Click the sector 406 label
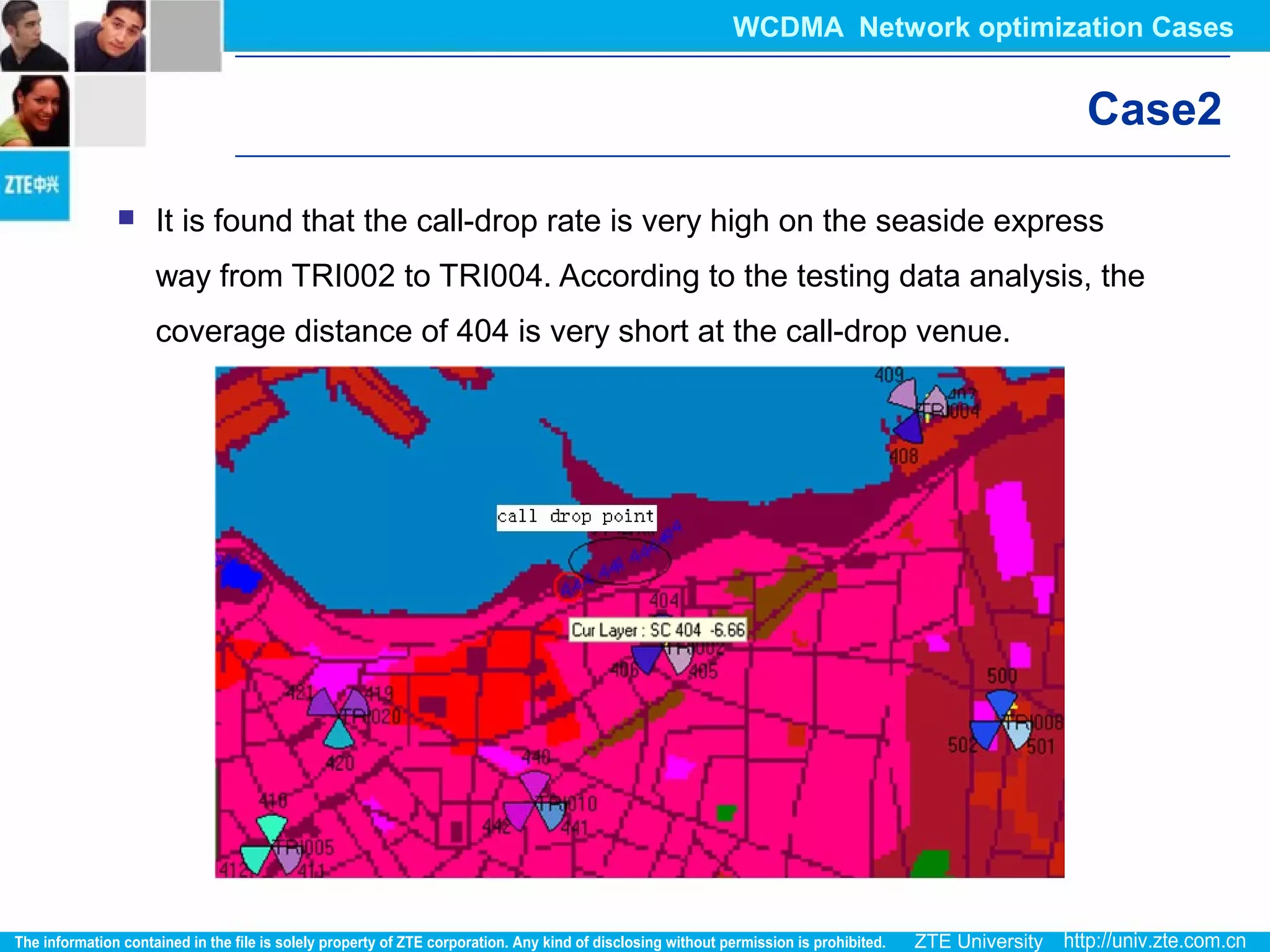This screenshot has width=1270, height=952. [624, 670]
